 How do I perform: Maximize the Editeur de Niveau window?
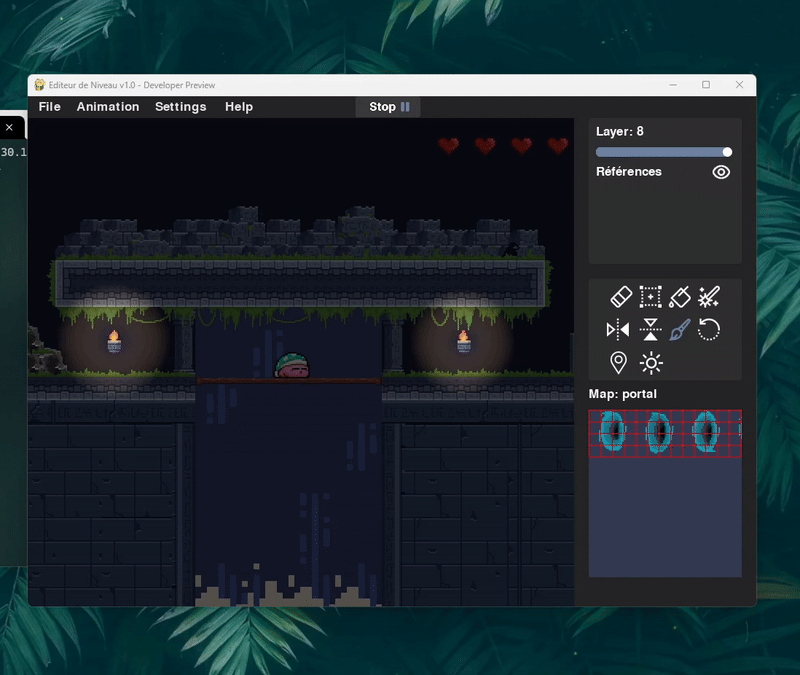[706, 85]
